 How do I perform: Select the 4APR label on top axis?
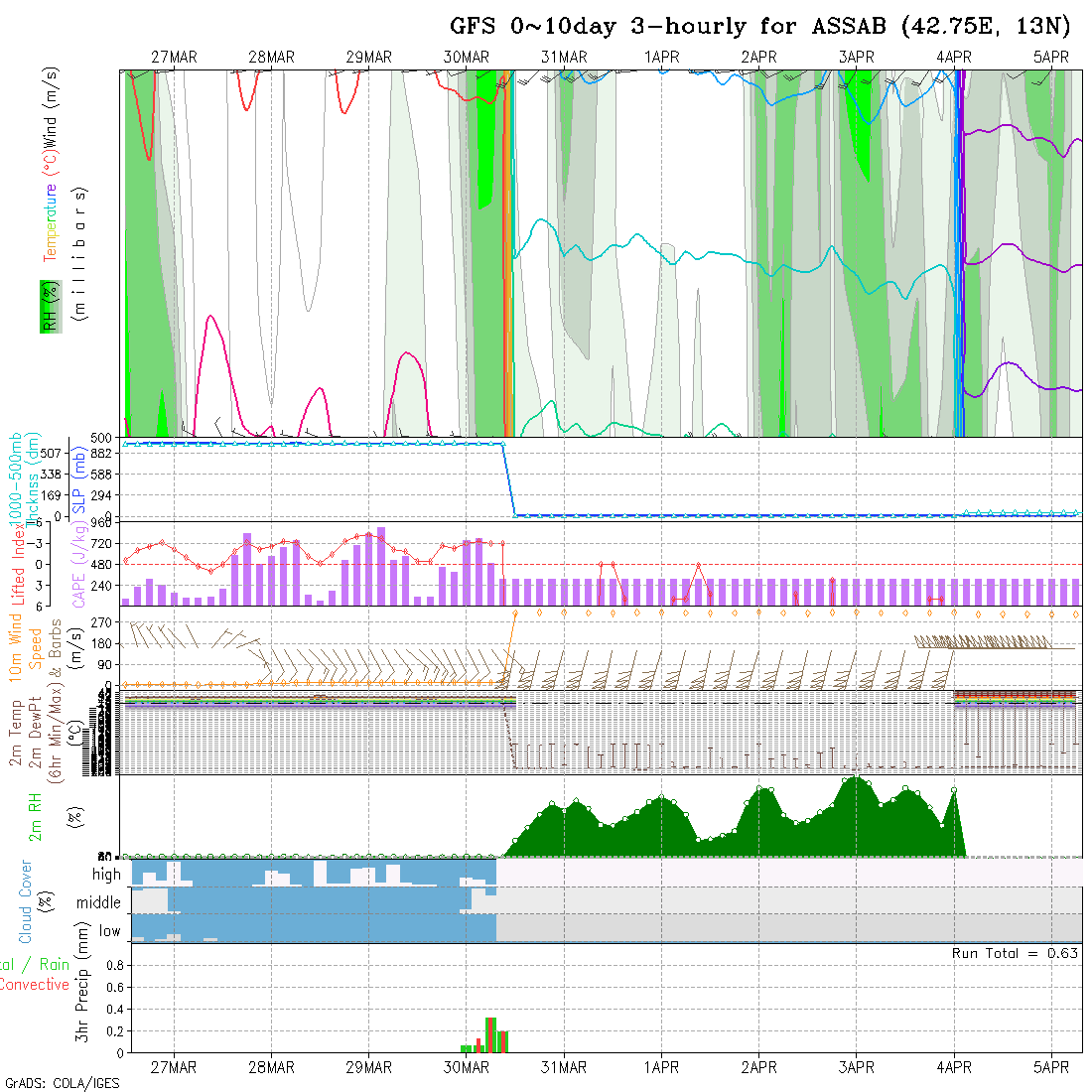click(x=954, y=58)
